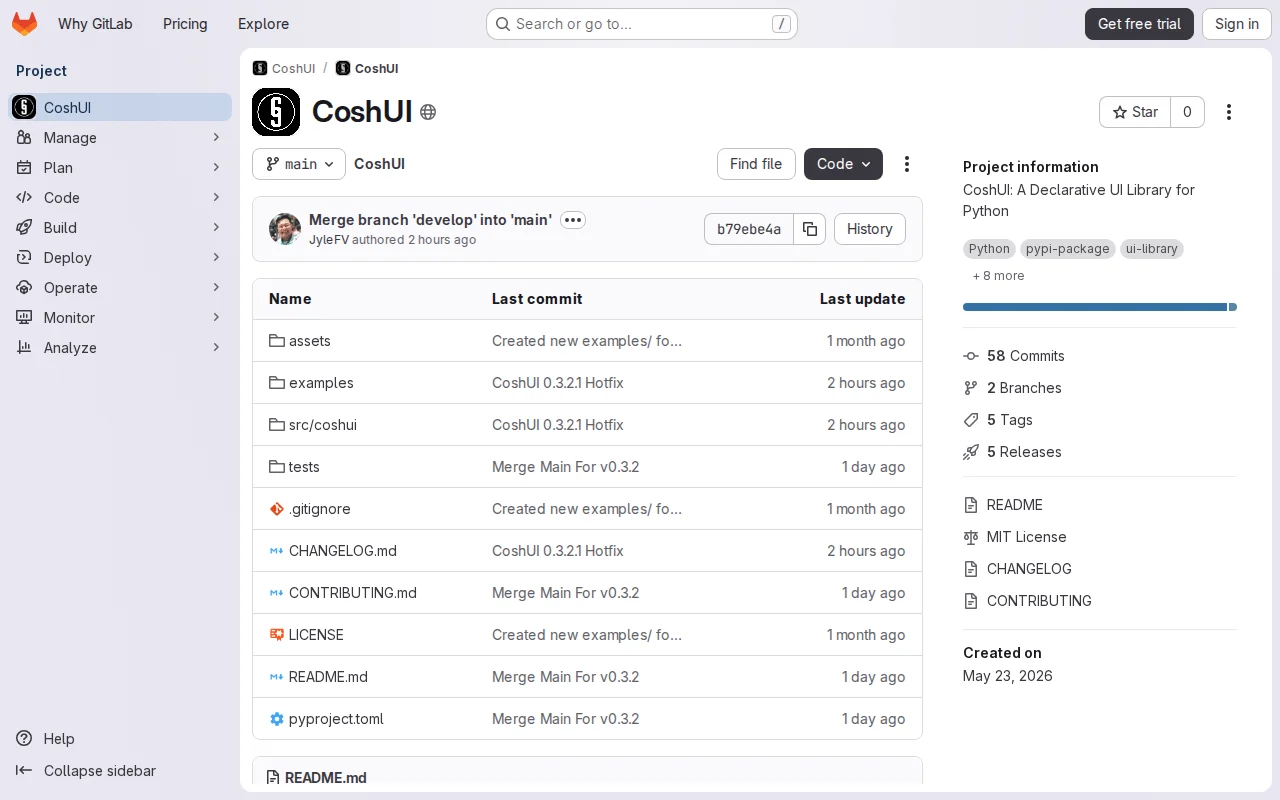Open the project actions kebab menu
This screenshot has width=1280, height=800.
1229,112
